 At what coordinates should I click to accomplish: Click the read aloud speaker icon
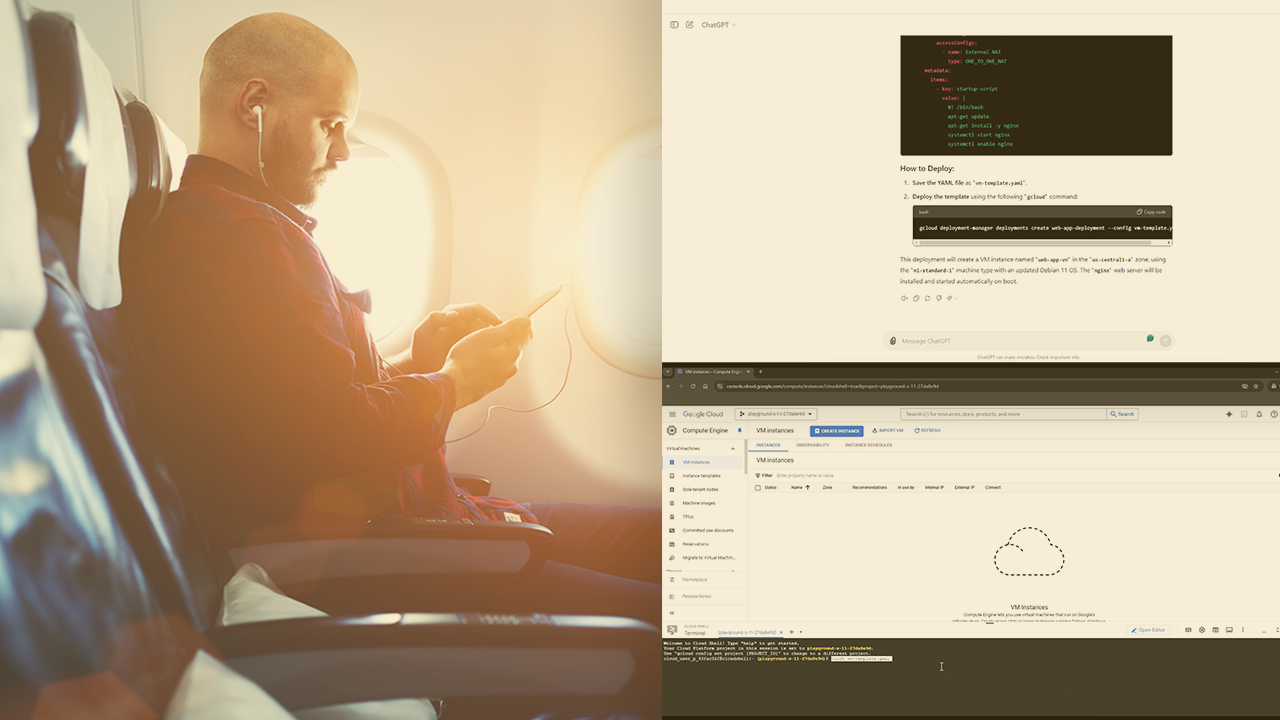904,298
